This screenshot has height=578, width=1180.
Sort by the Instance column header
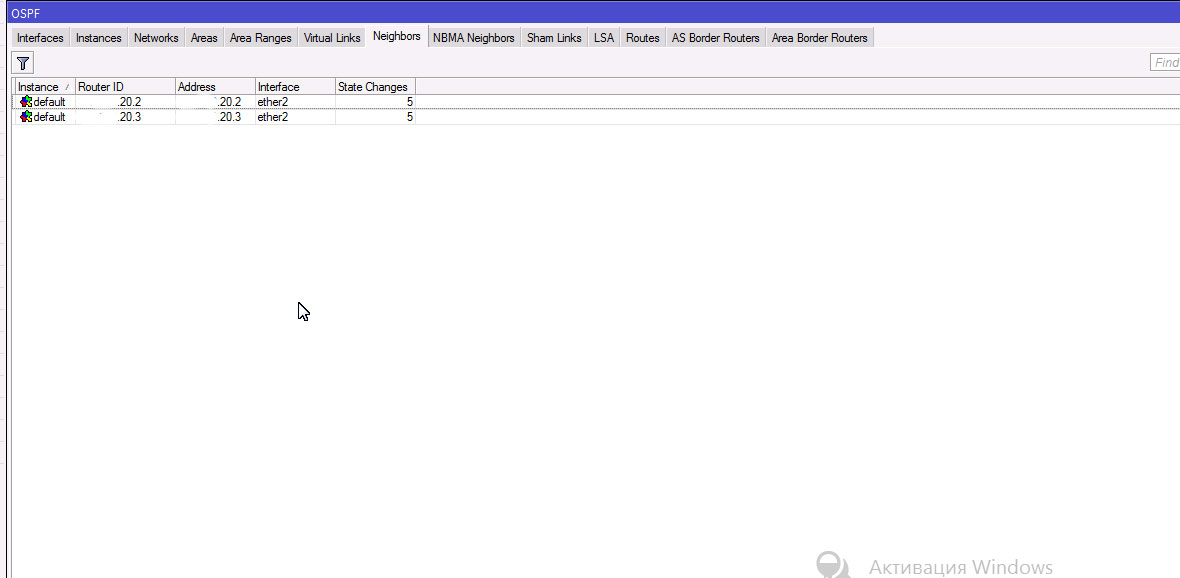(x=44, y=87)
